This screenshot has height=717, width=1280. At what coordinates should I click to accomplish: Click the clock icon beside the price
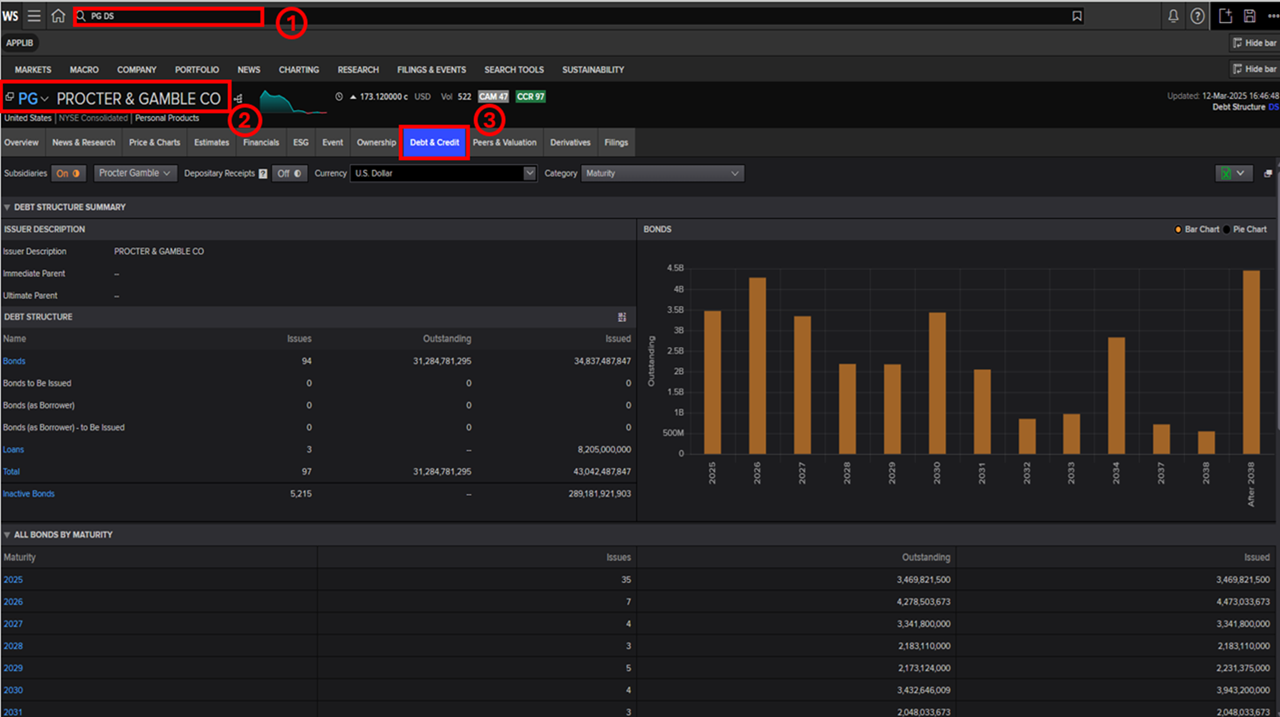[339, 97]
